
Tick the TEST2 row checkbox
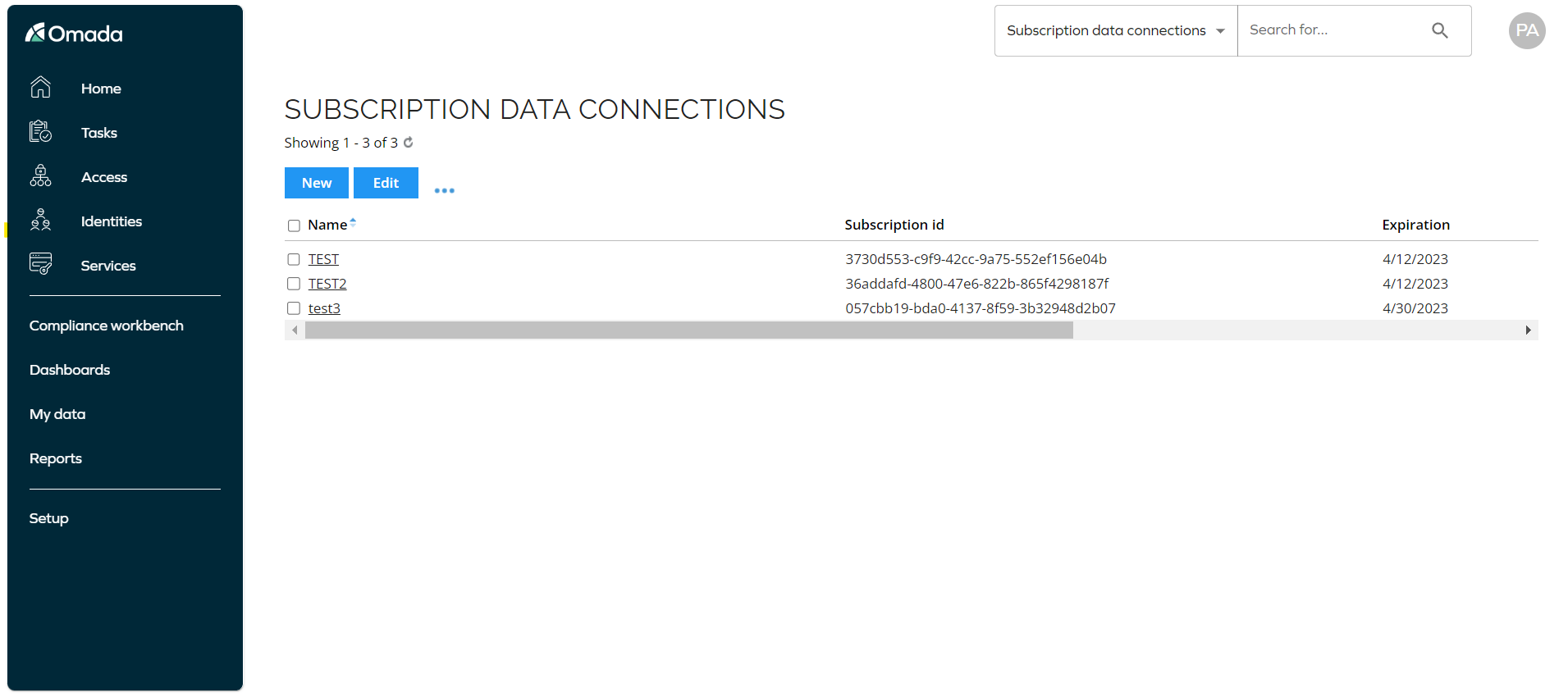294,284
